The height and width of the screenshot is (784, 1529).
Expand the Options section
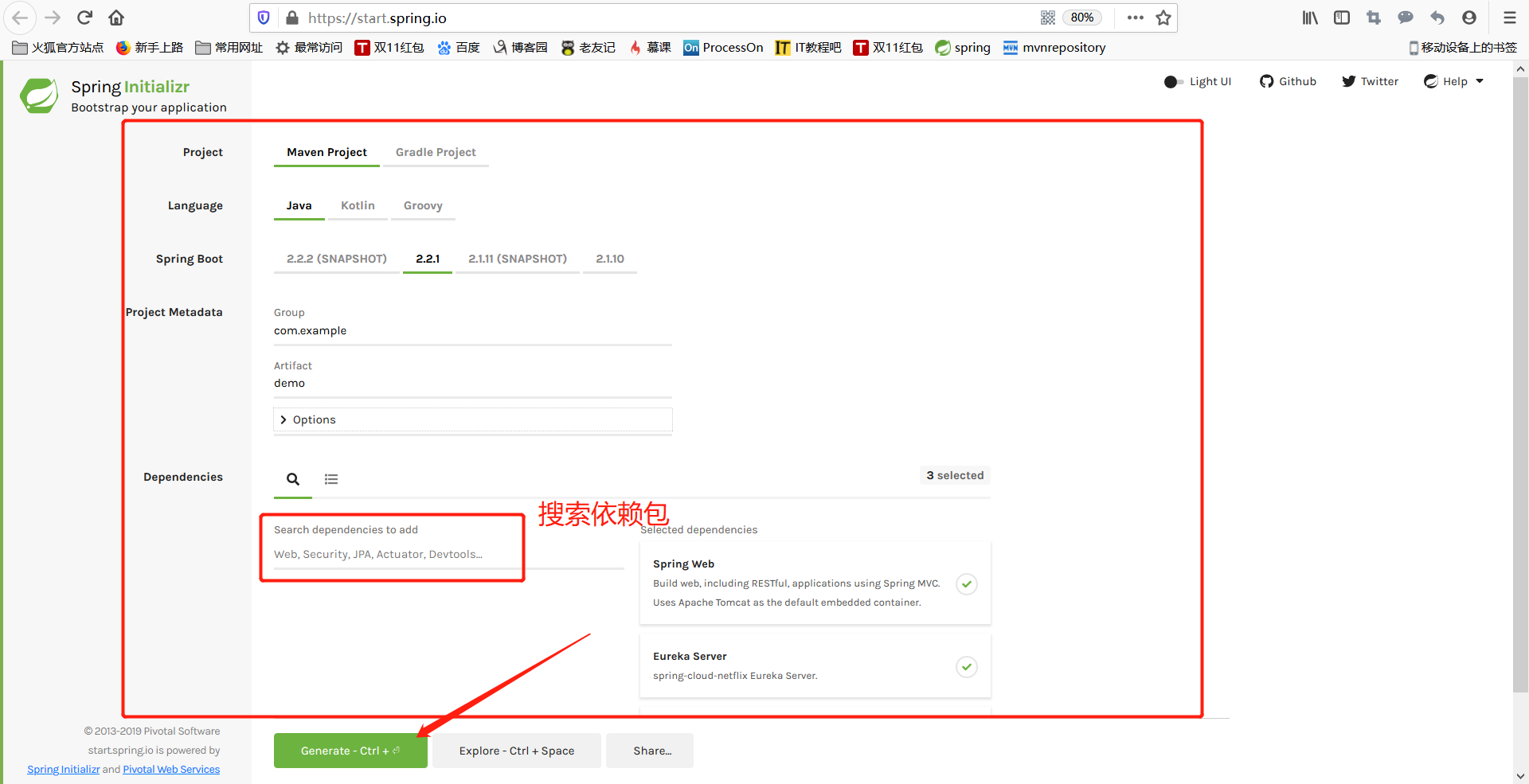[473, 419]
